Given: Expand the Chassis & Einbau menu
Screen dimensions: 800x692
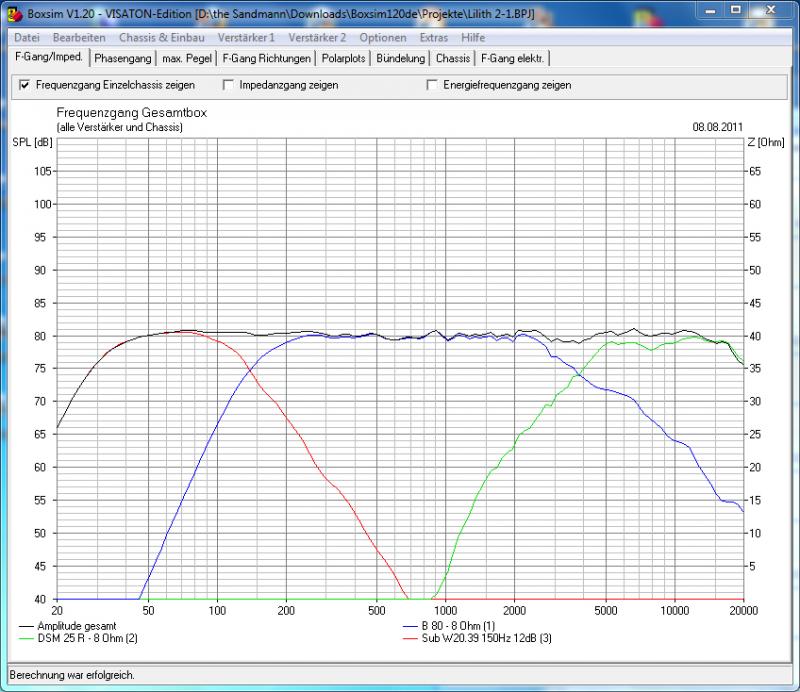Looking at the screenshot, I should 162,38.
